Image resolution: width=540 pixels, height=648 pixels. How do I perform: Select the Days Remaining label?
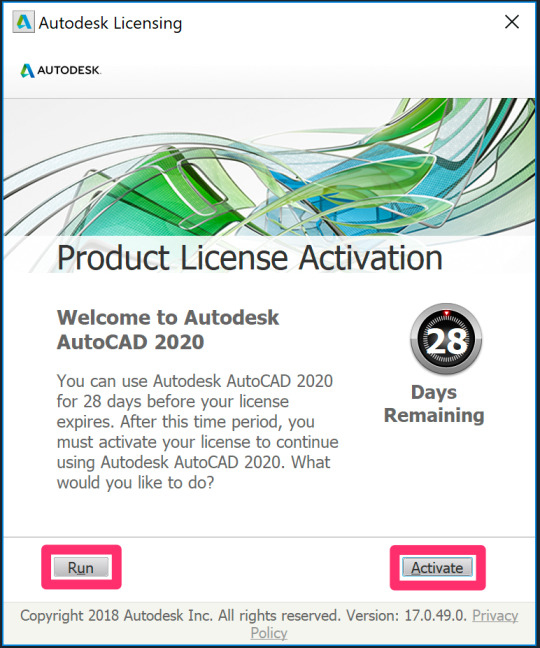pos(434,404)
